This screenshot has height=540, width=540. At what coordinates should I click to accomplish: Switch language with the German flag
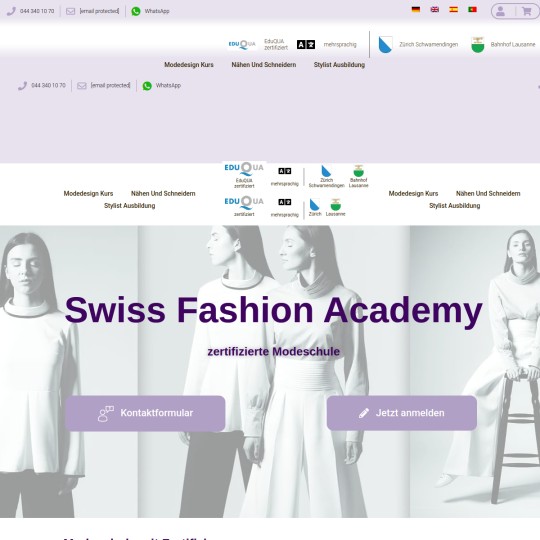(416, 9)
